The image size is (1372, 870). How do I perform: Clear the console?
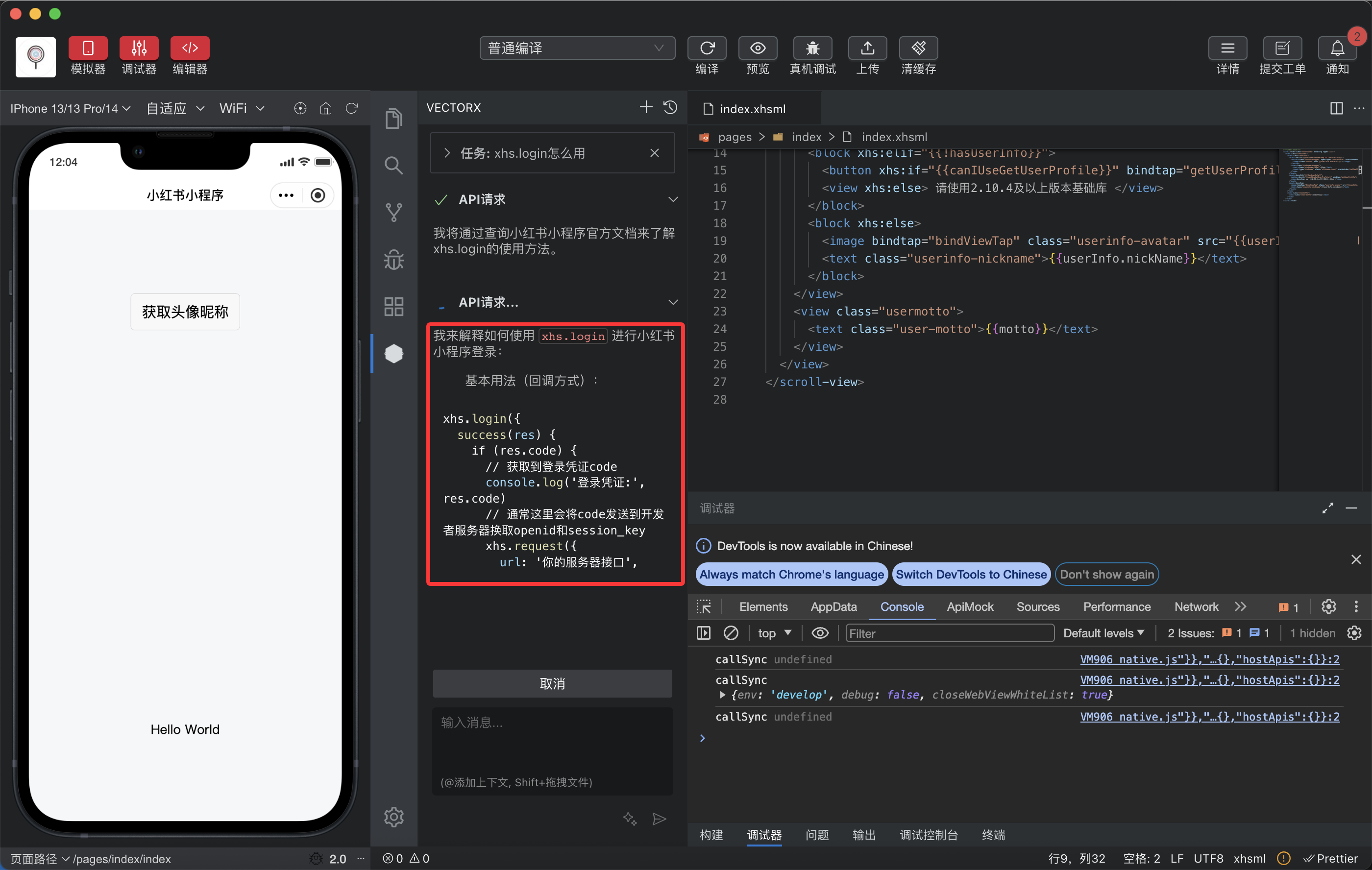(x=731, y=633)
